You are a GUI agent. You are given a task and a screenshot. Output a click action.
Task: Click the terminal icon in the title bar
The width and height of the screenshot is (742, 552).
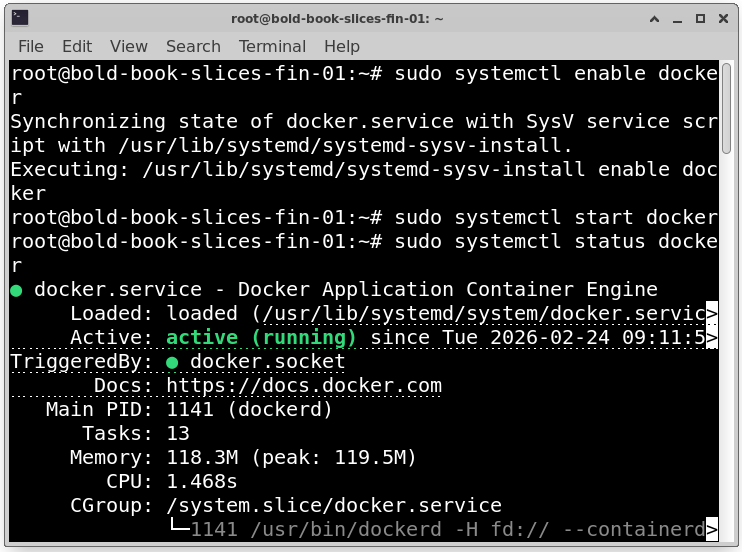coord(17,17)
